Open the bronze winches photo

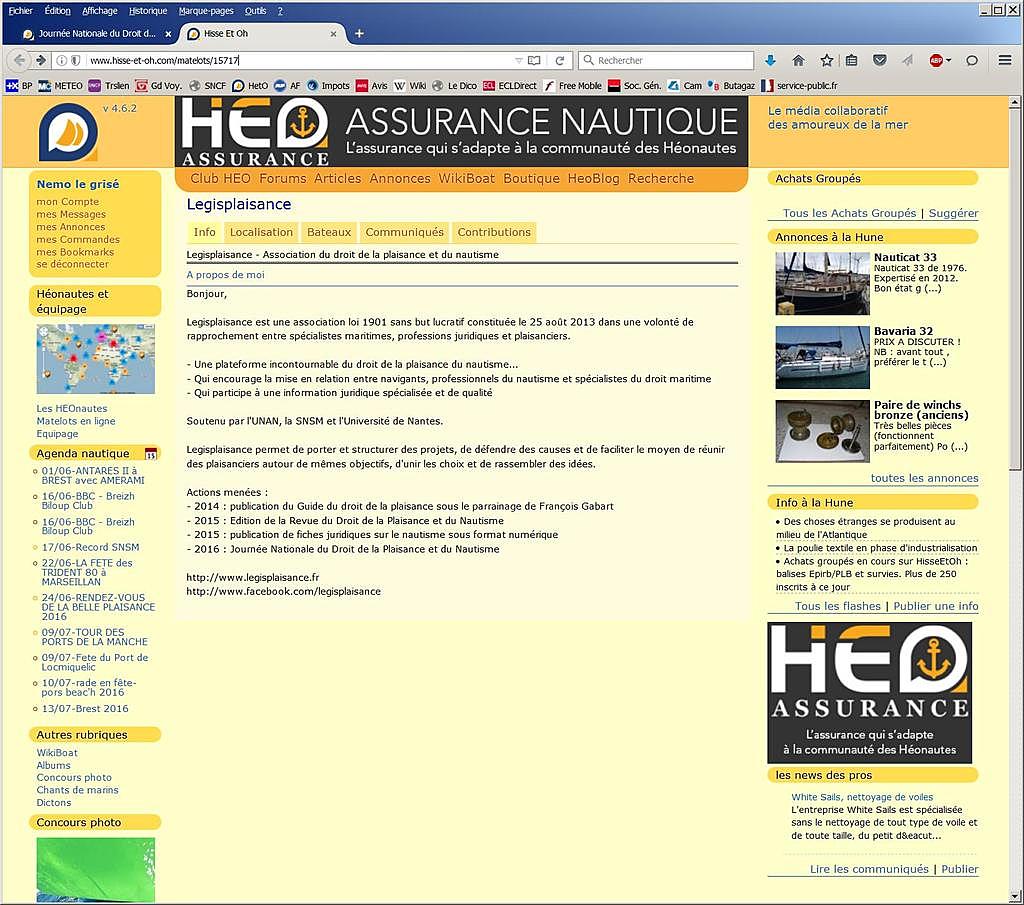click(x=823, y=432)
